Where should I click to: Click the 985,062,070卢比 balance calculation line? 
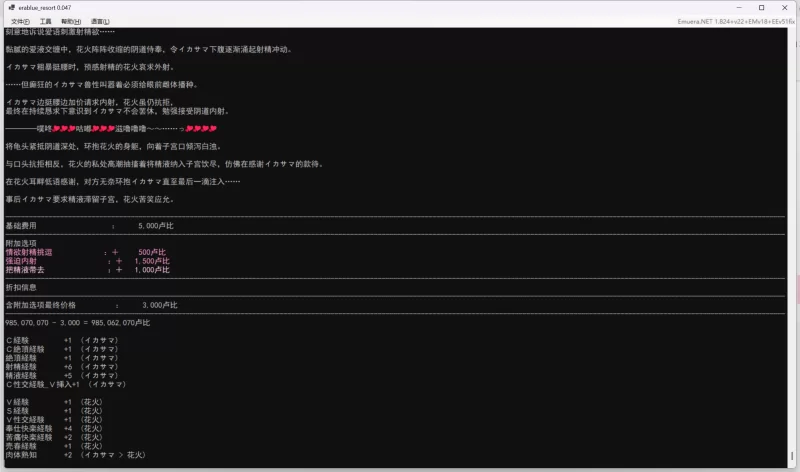(x=77, y=323)
